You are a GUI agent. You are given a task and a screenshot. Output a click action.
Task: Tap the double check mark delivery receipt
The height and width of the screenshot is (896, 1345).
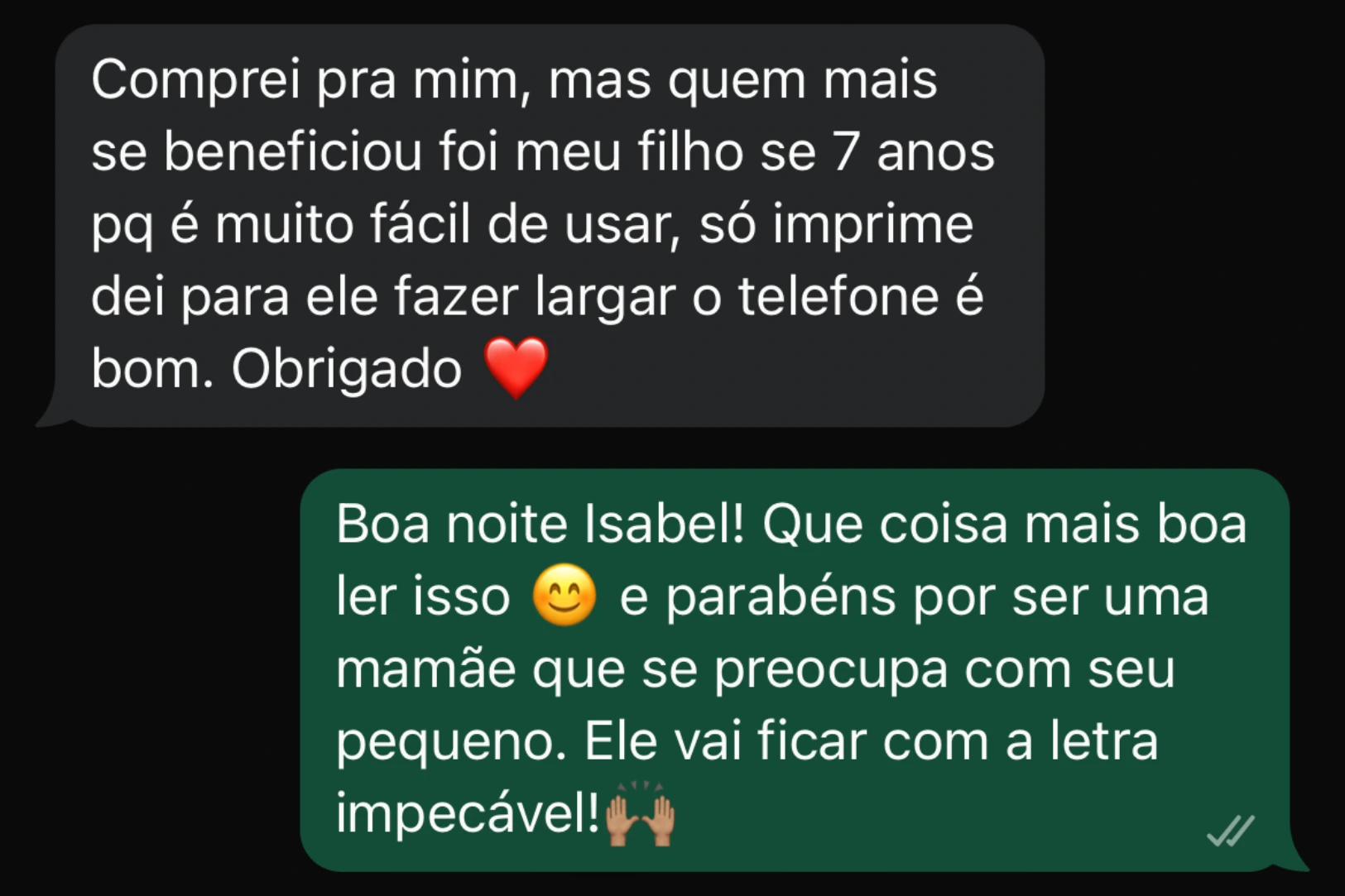(1231, 831)
